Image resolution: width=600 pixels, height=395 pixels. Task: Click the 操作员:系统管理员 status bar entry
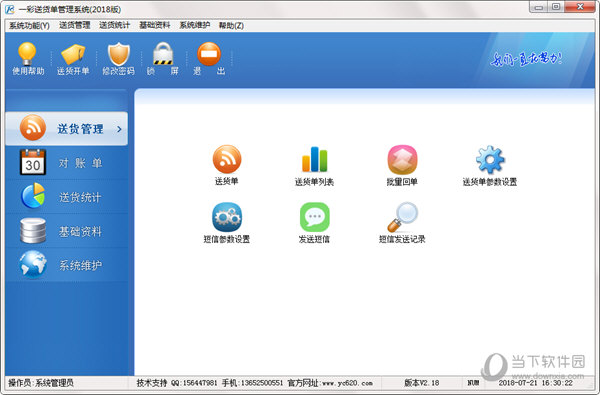pyautogui.click(x=41, y=382)
